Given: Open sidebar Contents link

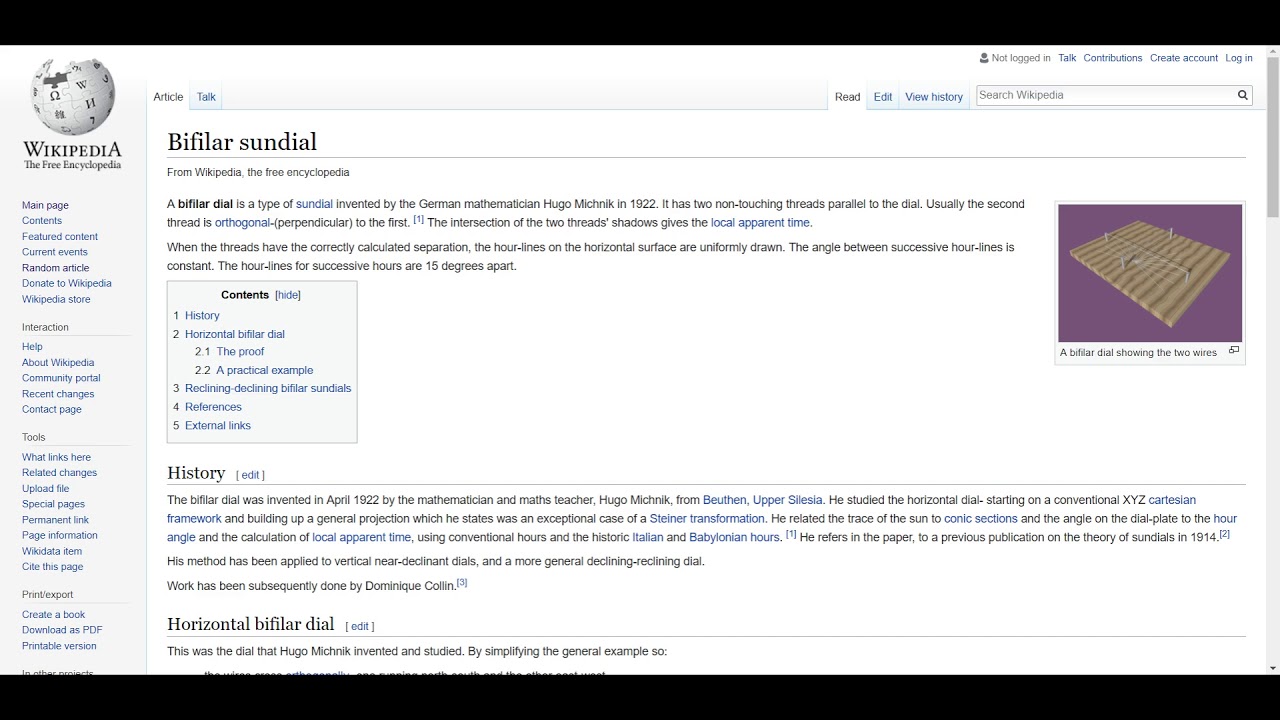Looking at the screenshot, I should (x=42, y=221).
